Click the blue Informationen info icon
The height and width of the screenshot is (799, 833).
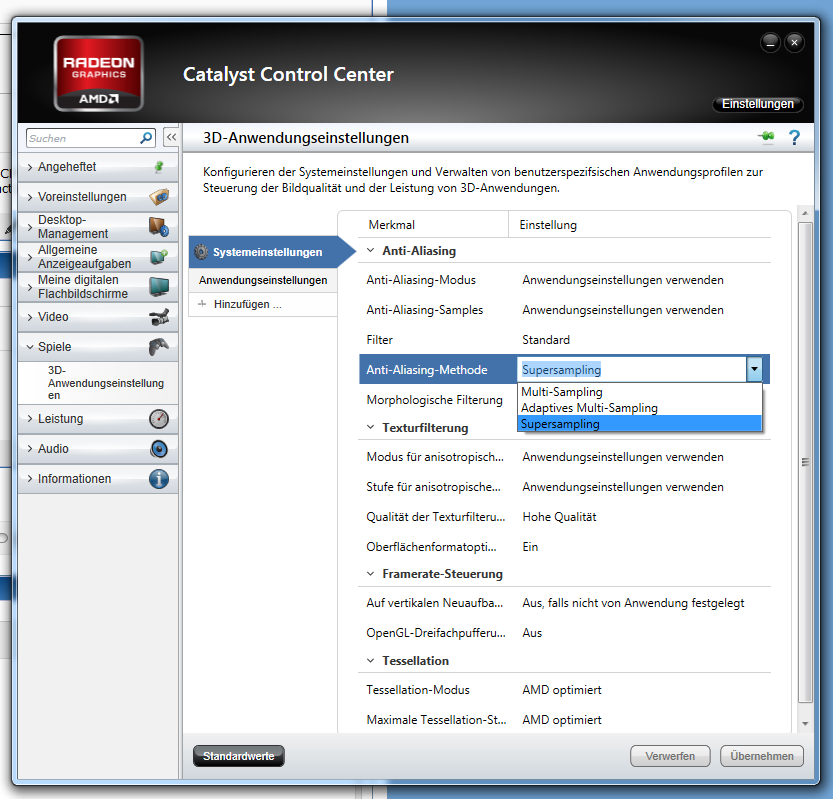point(159,479)
